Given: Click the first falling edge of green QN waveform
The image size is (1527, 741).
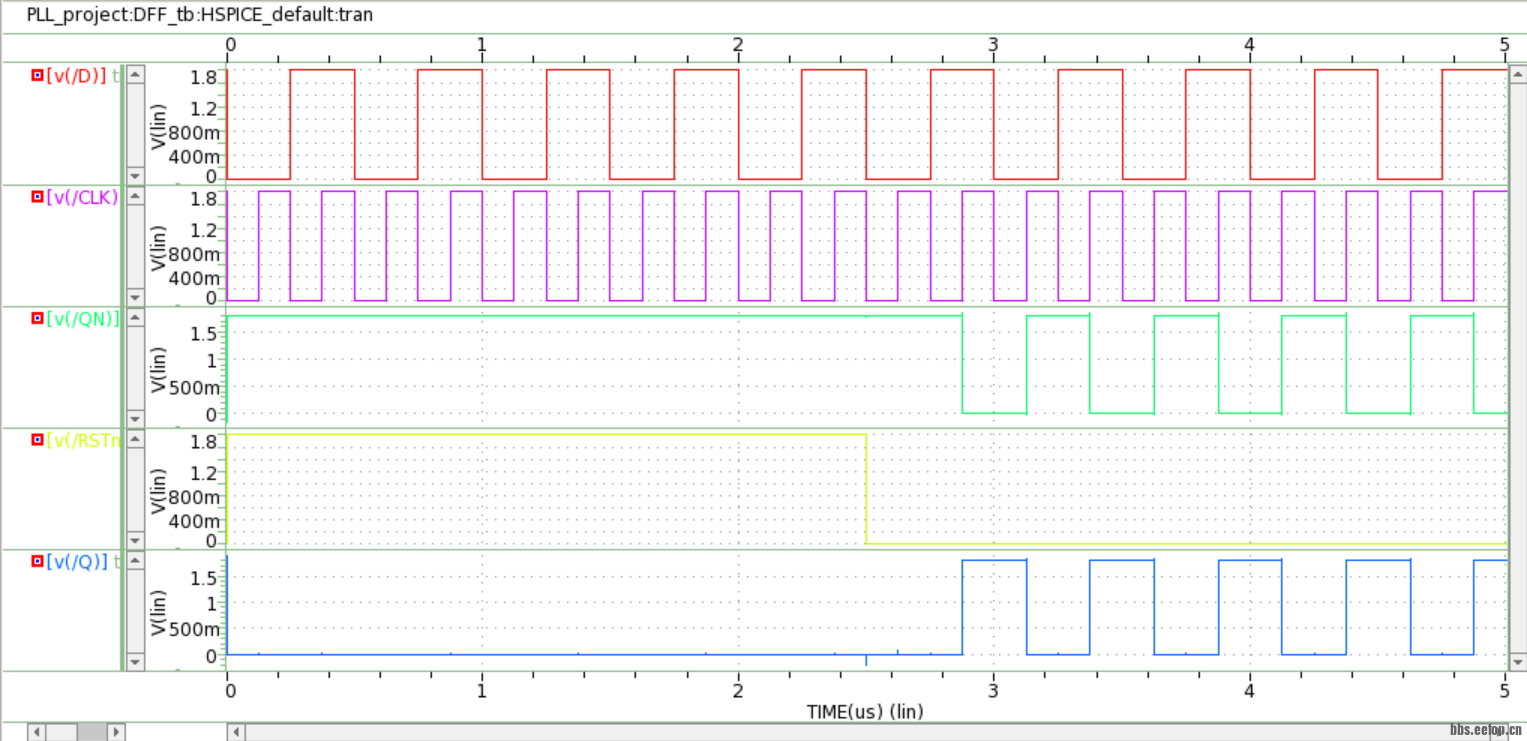Looking at the screenshot, I should [962, 364].
